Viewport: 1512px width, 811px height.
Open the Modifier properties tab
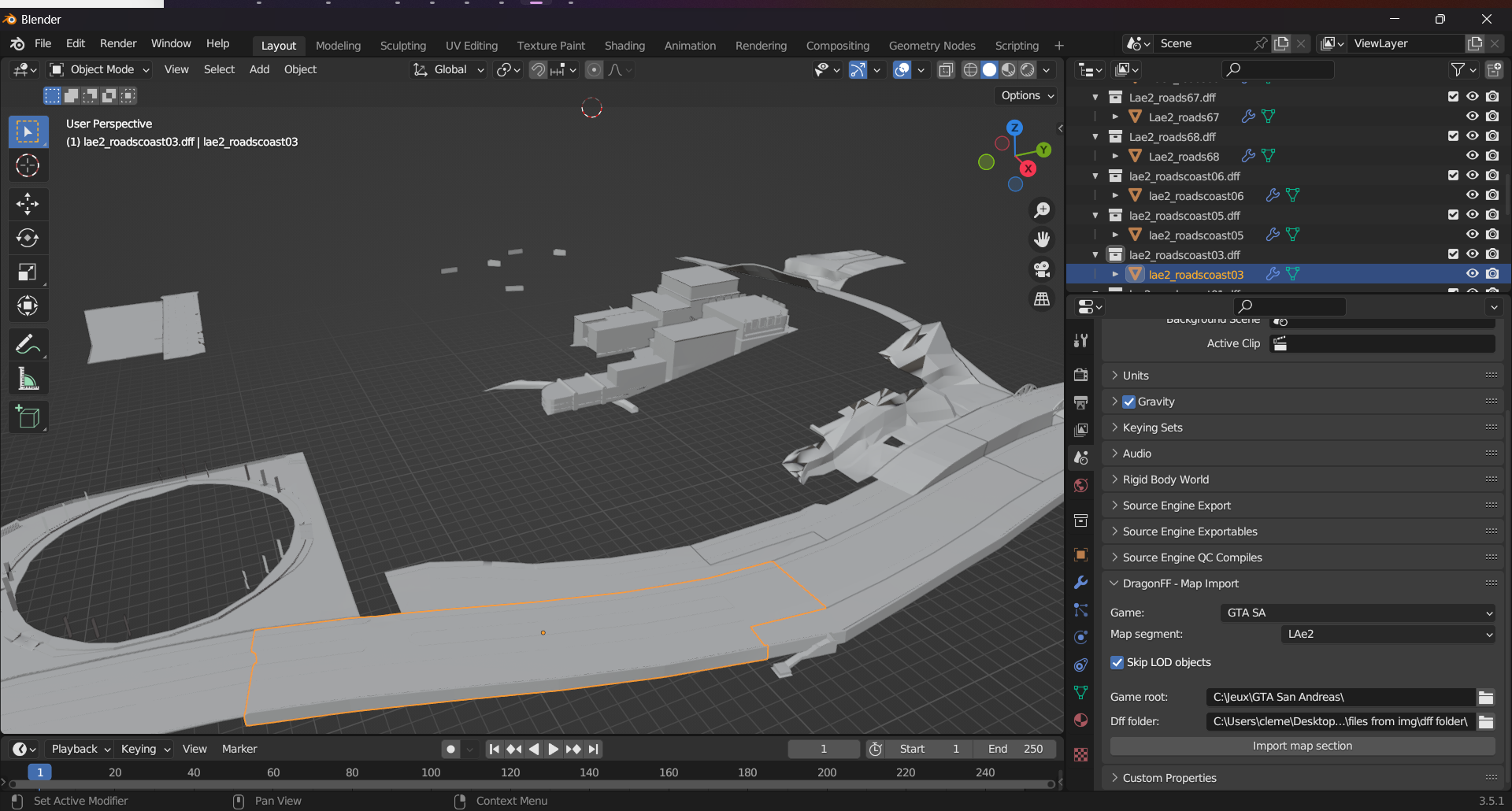(1080, 582)
